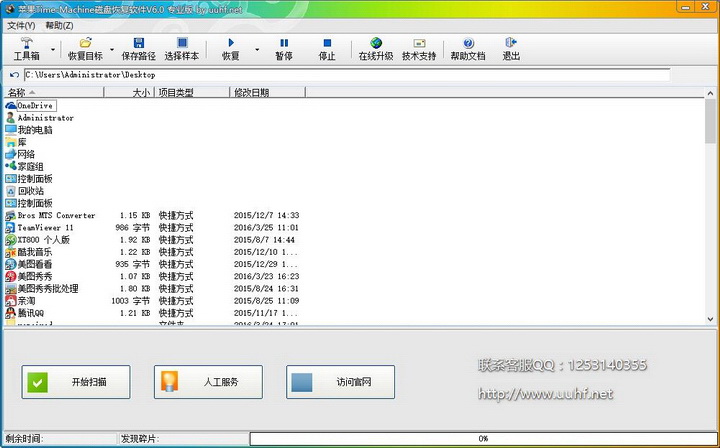Click the back arrow beside path field
Viewport: 720px width, 448px height.
[14, 75]
